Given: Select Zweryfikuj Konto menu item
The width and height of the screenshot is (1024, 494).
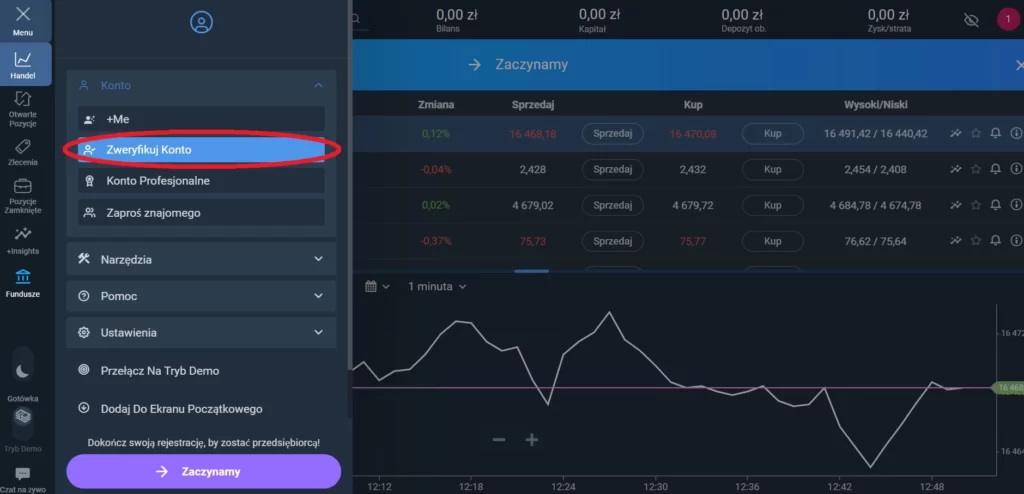Looking at the screenshot, I should (202, 150).
